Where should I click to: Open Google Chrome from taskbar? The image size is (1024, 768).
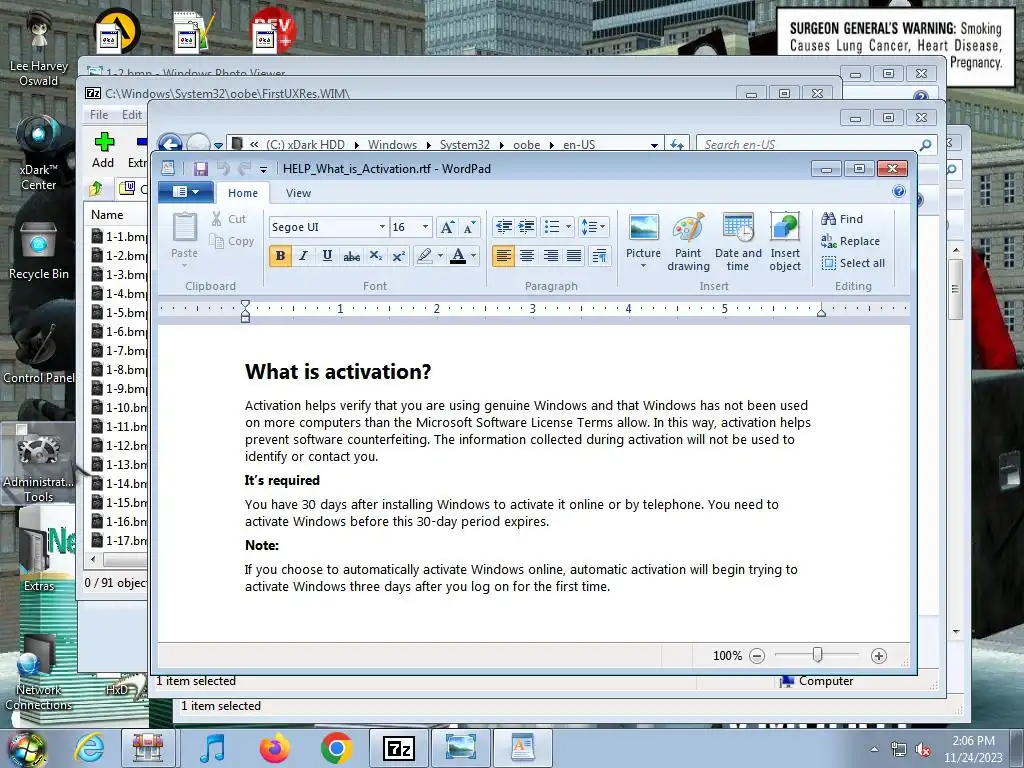click(x=336, y=747)
